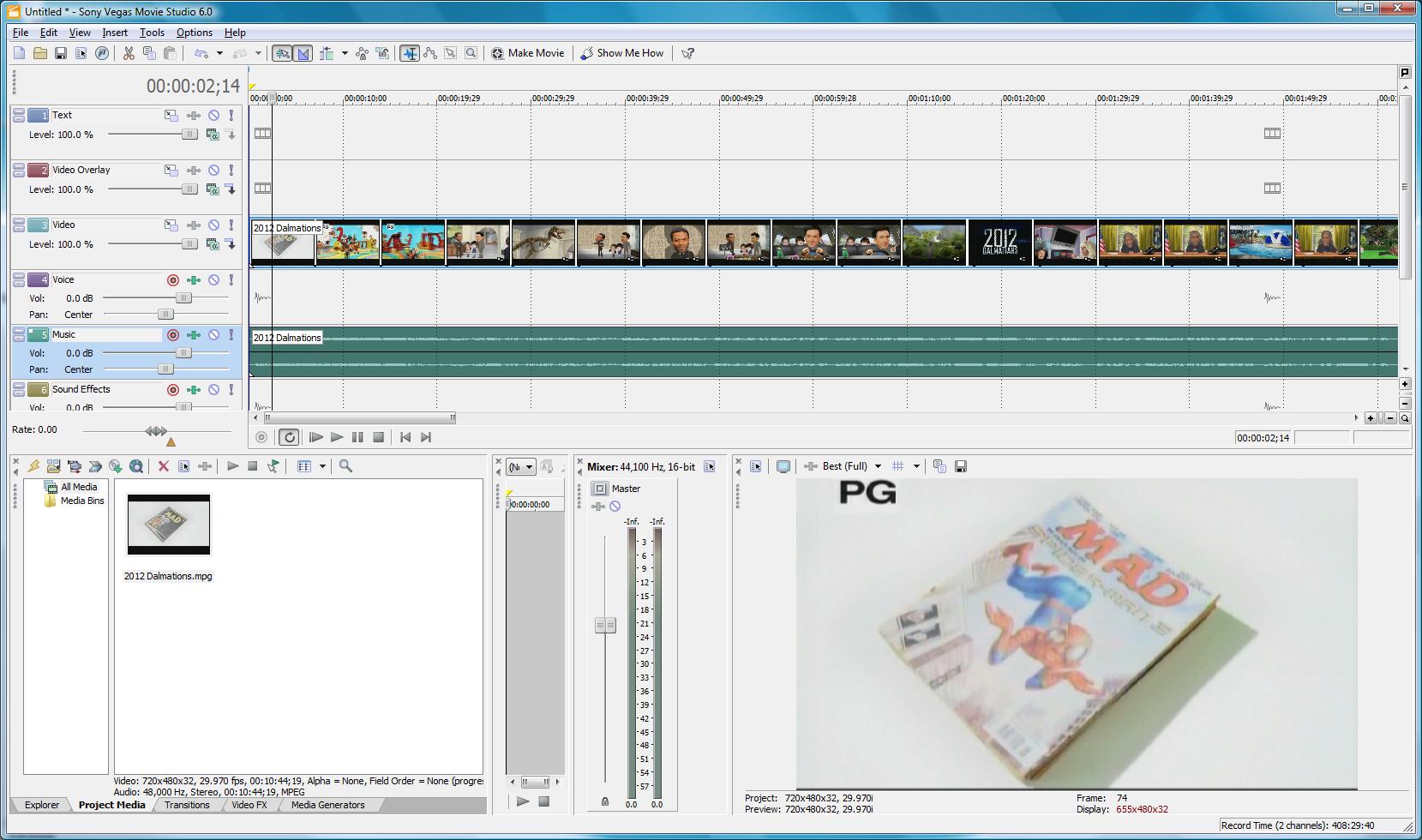Switch to the Transitions tab
Viewport: 1422px width, 840px height.
tap(187, 805)
